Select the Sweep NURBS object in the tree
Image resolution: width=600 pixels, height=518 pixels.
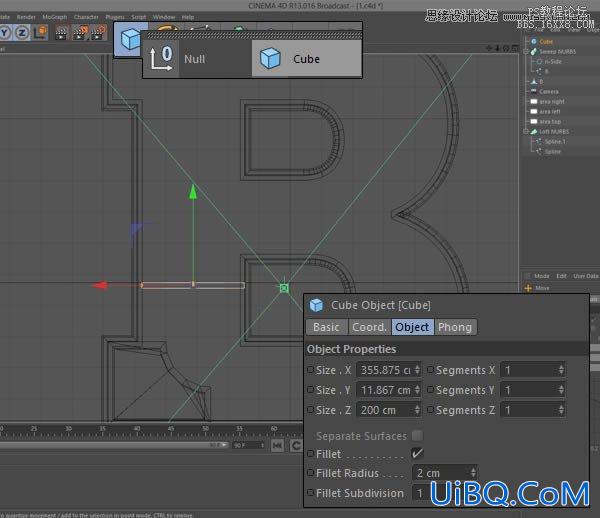coord(558,52)
